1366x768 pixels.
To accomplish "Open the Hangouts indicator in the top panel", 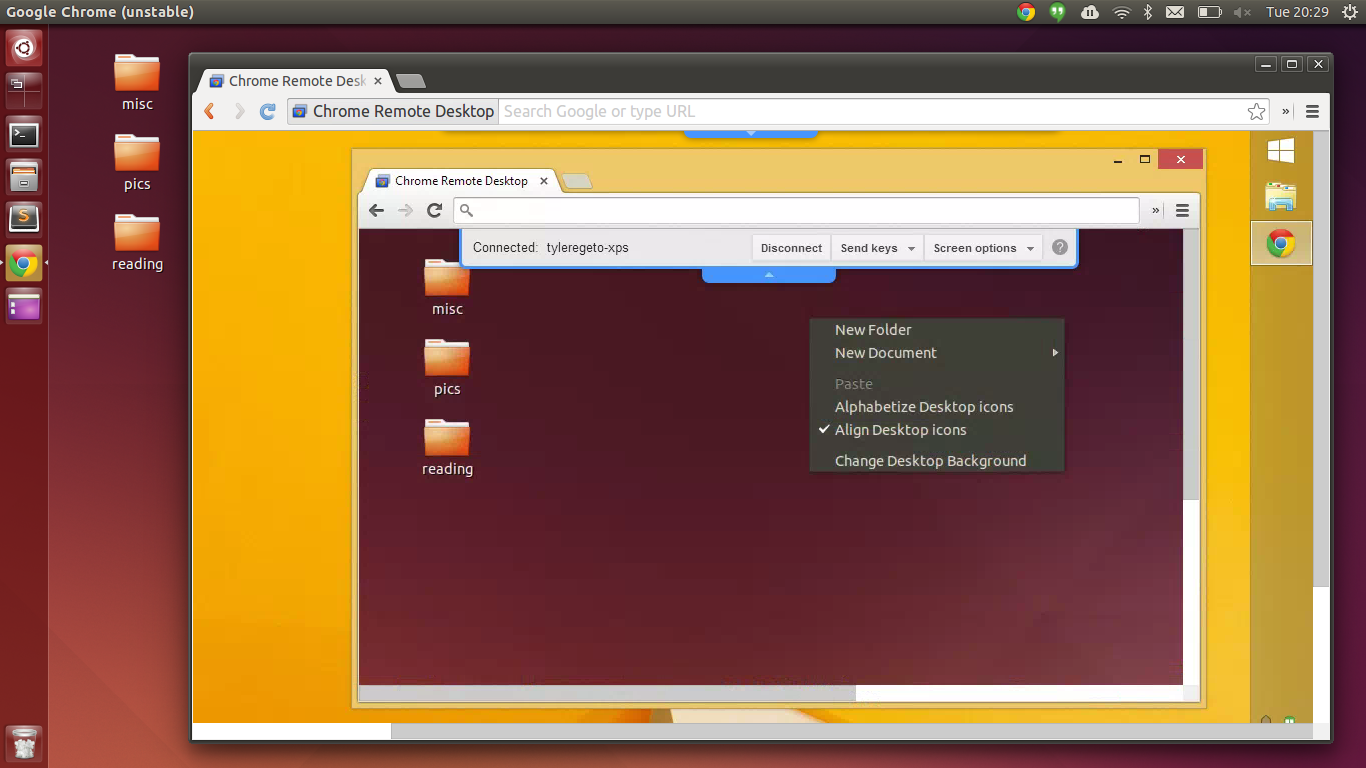I will 1057,12.
